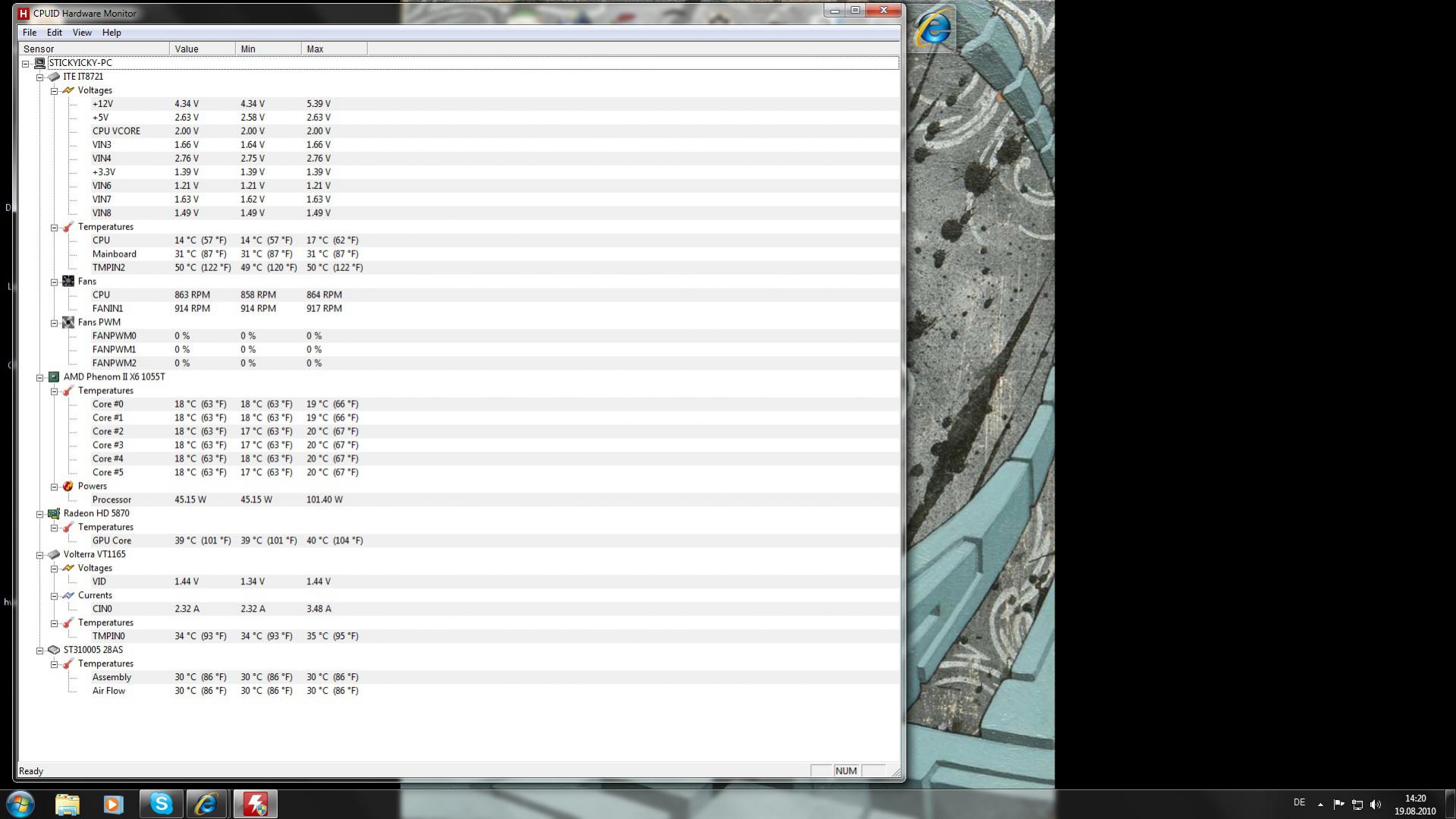Select the FANIN1 fan row
The width and height of the screenshot is (1456, 819).
click(x=495, y=309)
